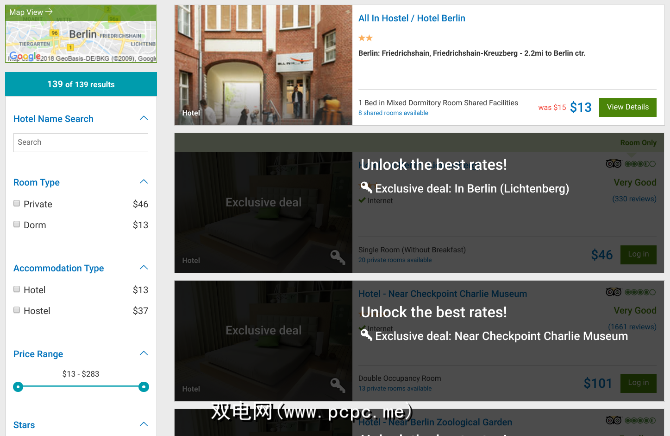Click the Hotel Name Search input field
The image size is (670, 436).
[81, 142]
